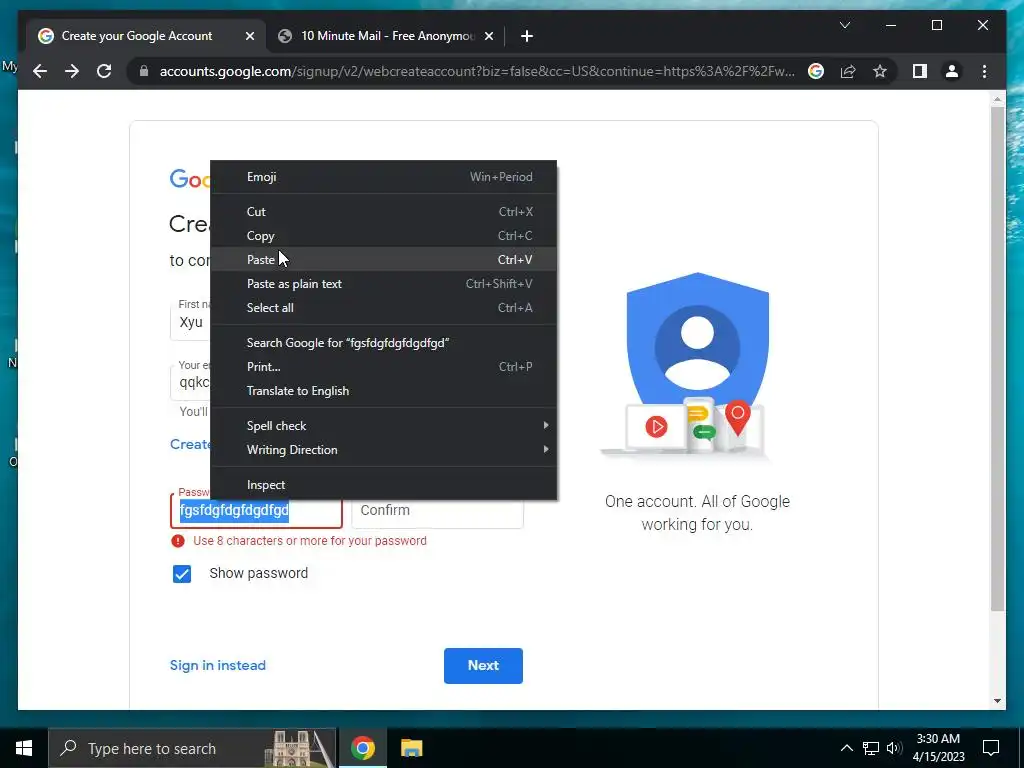Click the volume speaker icon

pyautogui.click(x=894, y=748)
